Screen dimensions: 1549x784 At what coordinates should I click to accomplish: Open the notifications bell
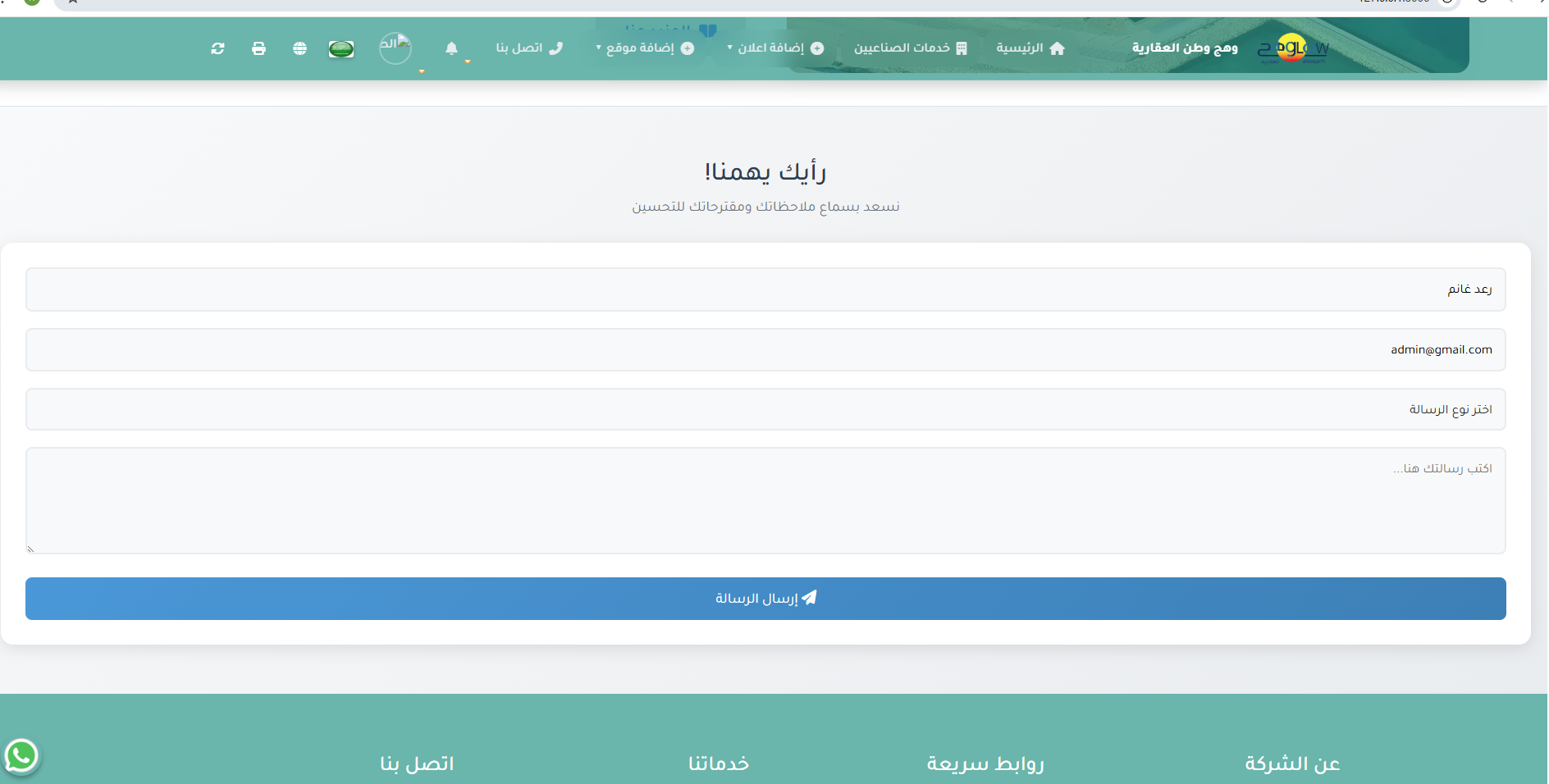tap(452, 48)
